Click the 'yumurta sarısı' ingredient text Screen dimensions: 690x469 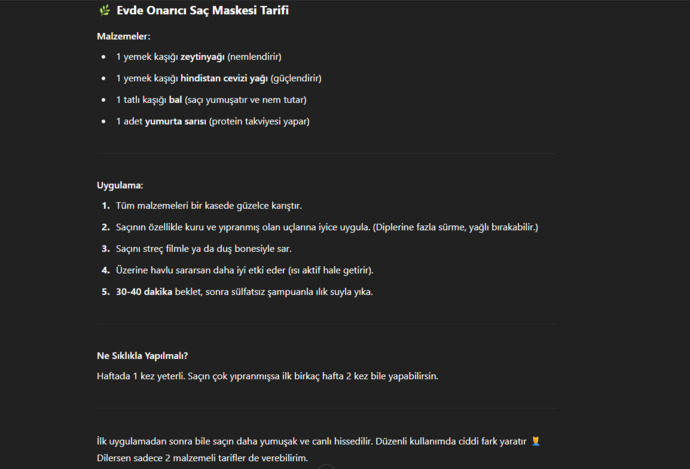tap(176, 121)
